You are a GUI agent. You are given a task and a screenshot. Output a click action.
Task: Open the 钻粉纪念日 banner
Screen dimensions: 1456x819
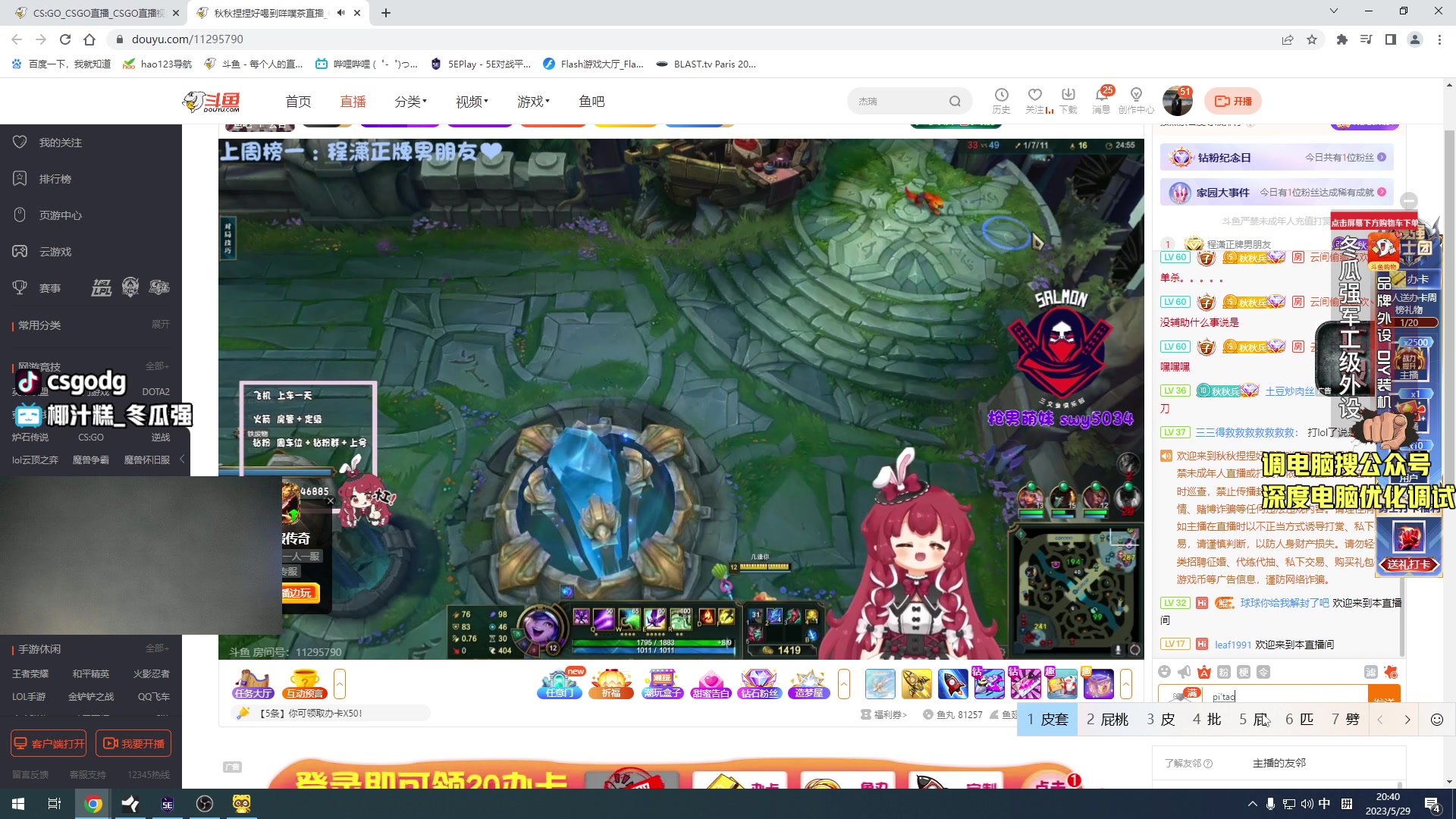pos(1276,157)
